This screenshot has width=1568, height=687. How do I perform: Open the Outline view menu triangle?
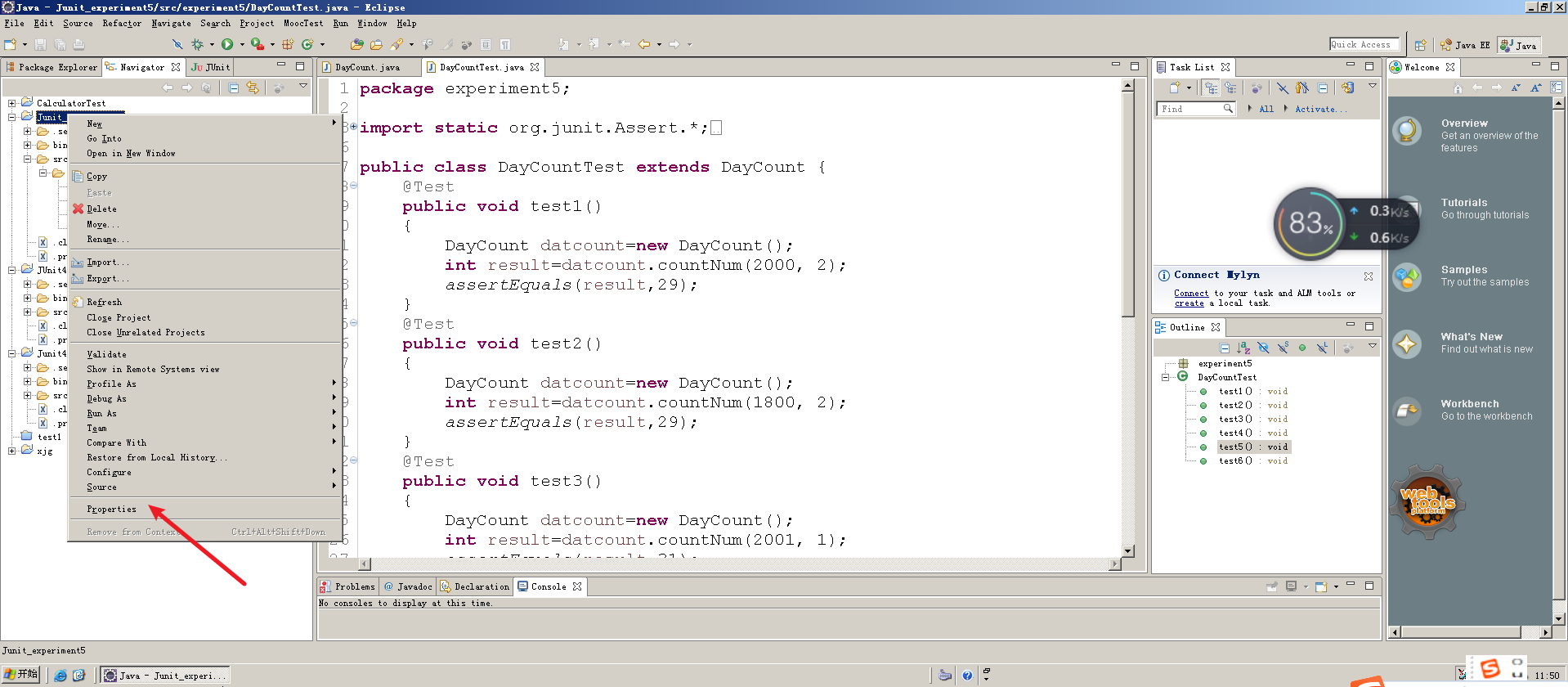pyautogui.click(x=1373, y=346)
